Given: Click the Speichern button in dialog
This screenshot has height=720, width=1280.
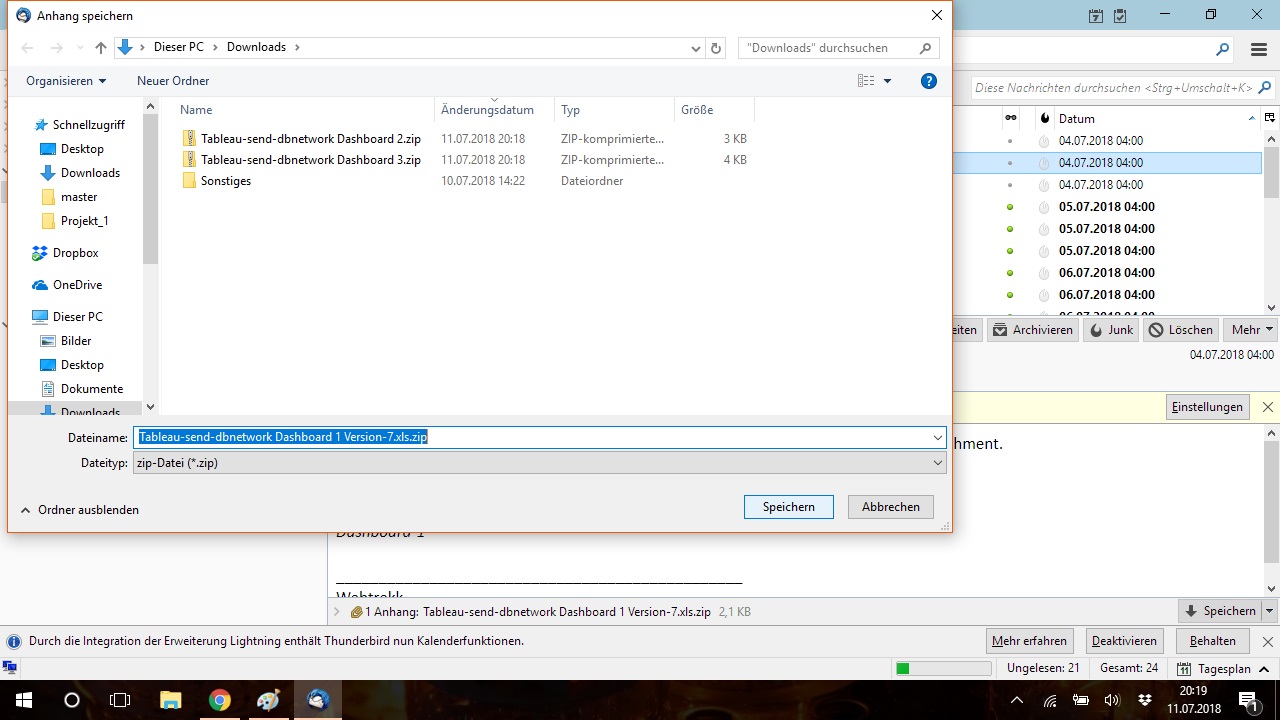Looking at the screenshot, I should tap(788, 507).
